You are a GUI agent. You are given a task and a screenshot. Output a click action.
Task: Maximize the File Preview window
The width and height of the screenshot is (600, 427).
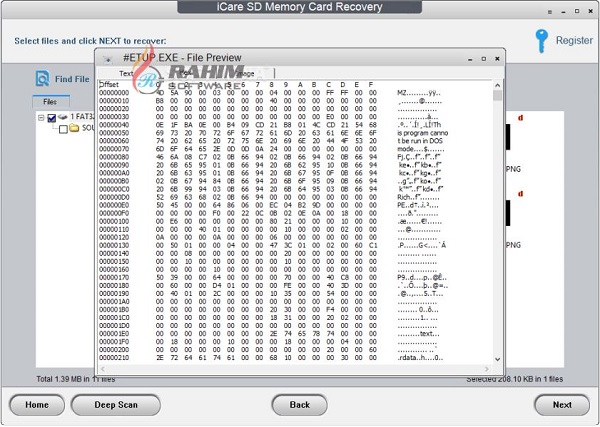click(x=484, y=59)
